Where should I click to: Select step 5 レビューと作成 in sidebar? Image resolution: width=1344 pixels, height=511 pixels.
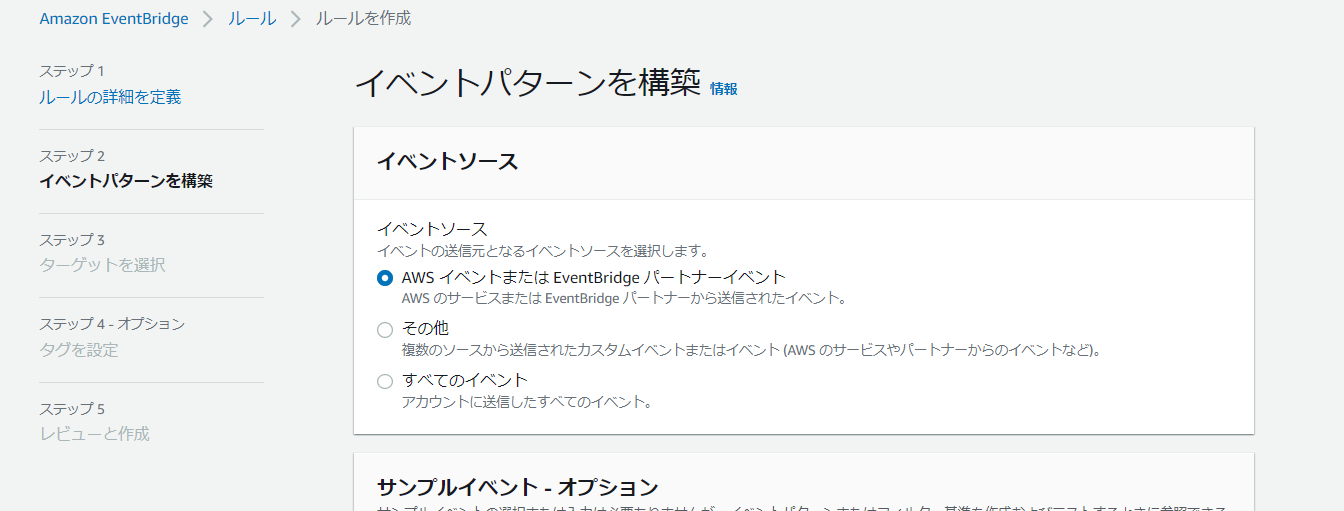94,434
